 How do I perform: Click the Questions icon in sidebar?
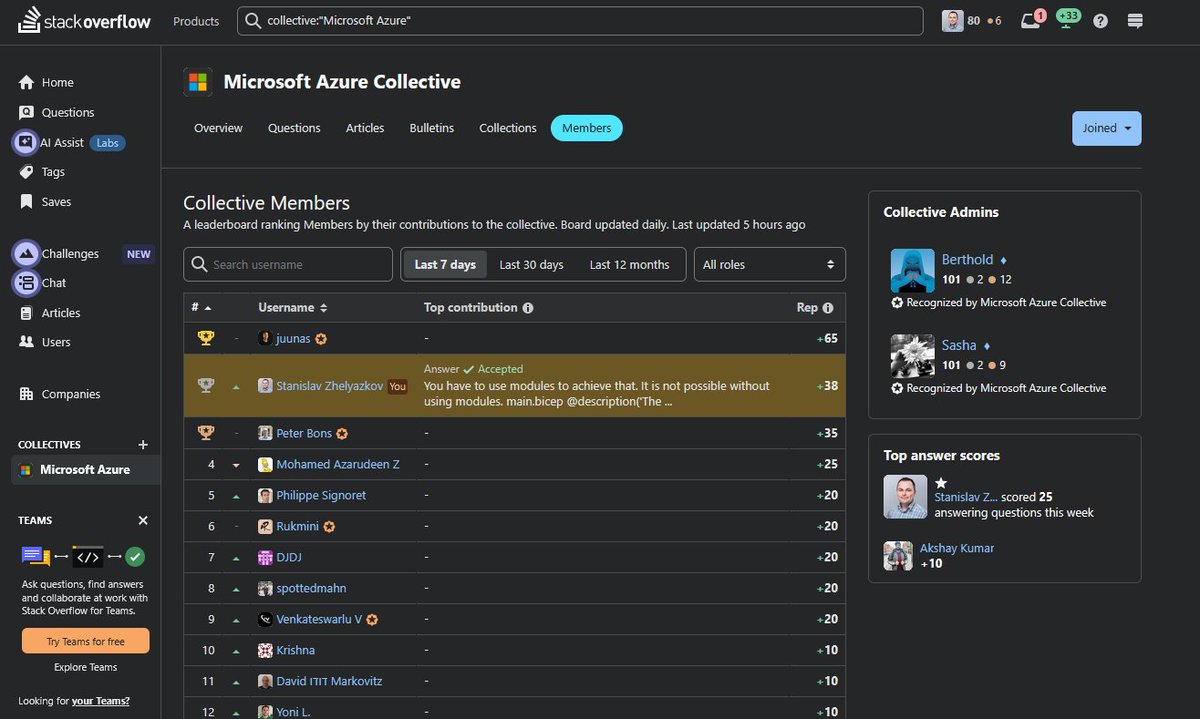pyautogui.click(x=27, y=112)
